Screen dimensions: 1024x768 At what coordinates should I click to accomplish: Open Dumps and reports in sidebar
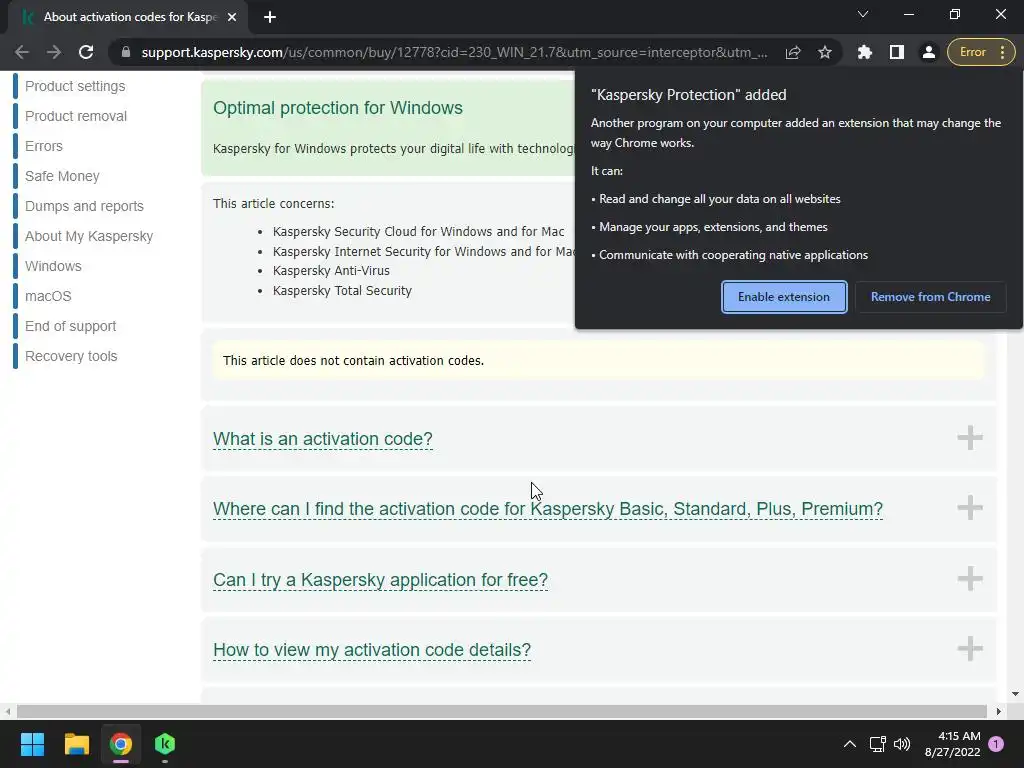pos(84,206)
